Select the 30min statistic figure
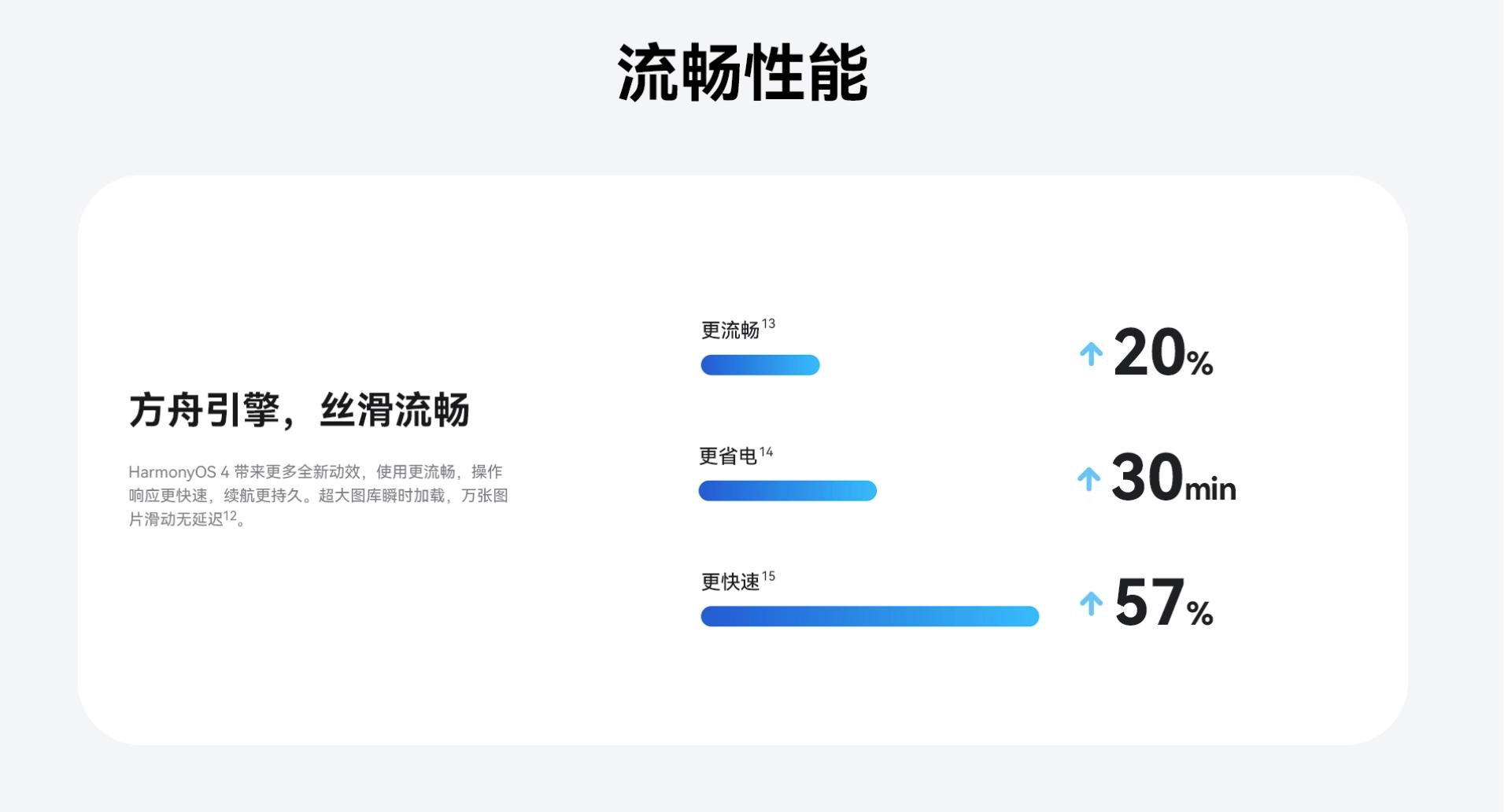This screenshot has height=812, width=1508. (1173, 478)
